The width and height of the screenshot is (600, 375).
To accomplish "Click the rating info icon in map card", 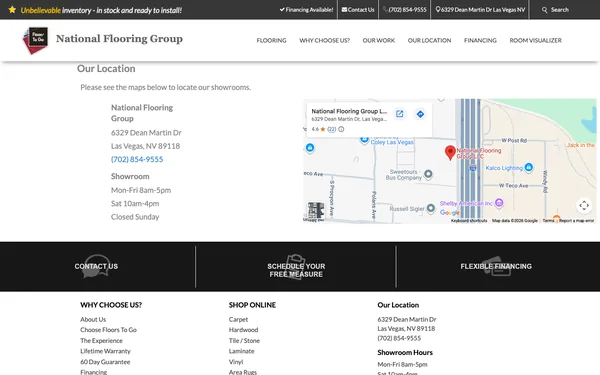I will [x=341, y=129].
